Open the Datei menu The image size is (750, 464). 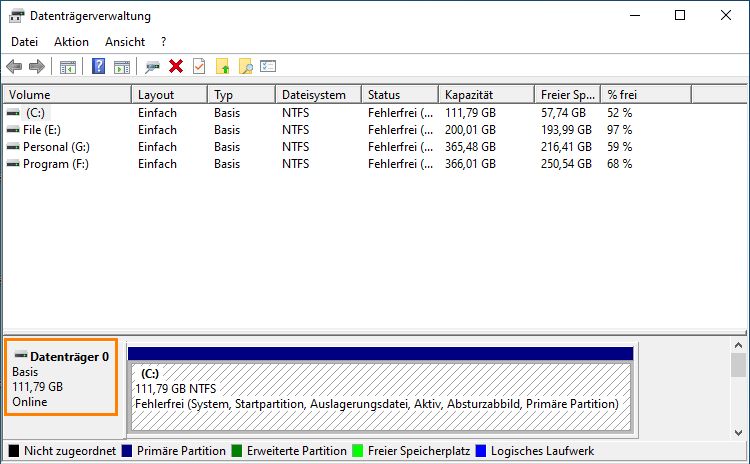[x=24, y=42]
